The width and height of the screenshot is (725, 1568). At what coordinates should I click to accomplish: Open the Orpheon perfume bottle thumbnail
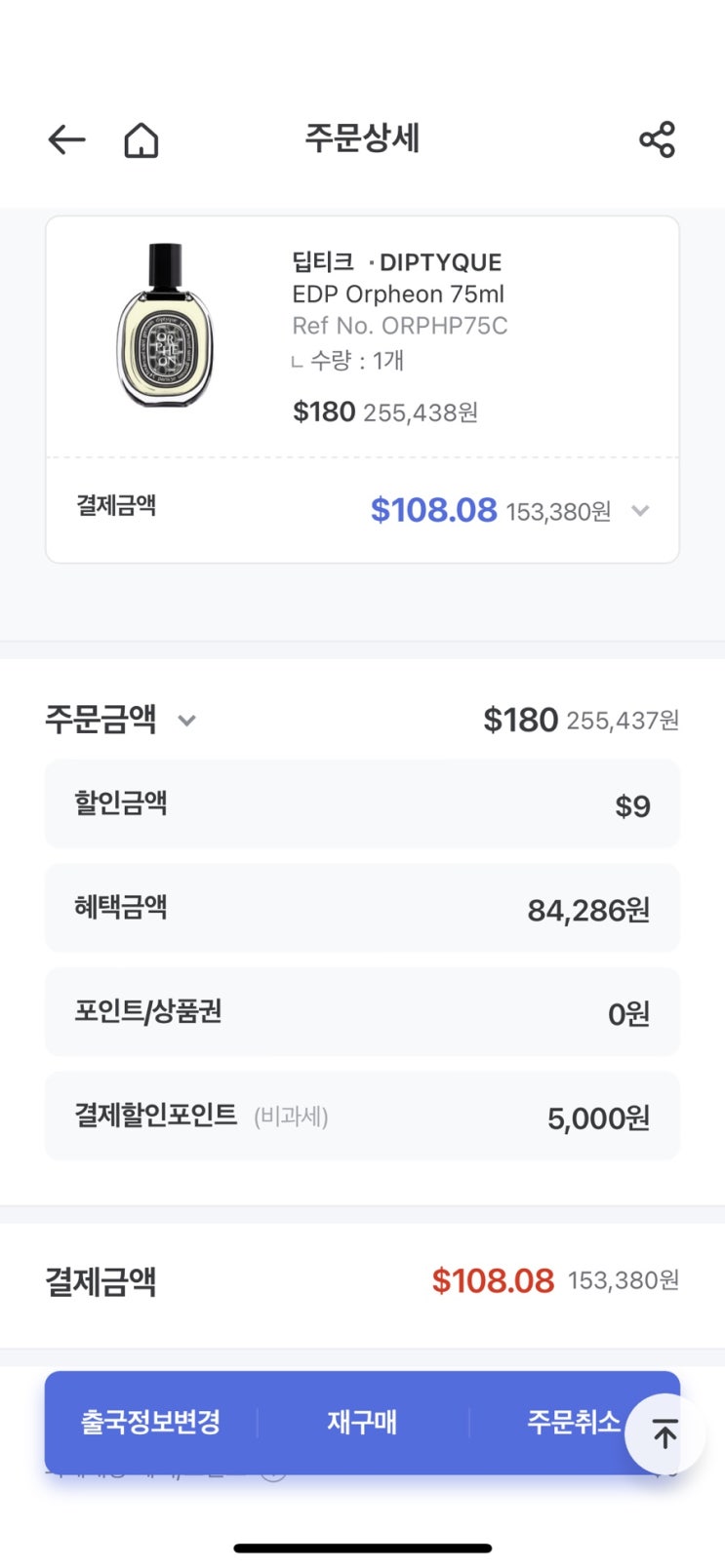coord(165,326)
